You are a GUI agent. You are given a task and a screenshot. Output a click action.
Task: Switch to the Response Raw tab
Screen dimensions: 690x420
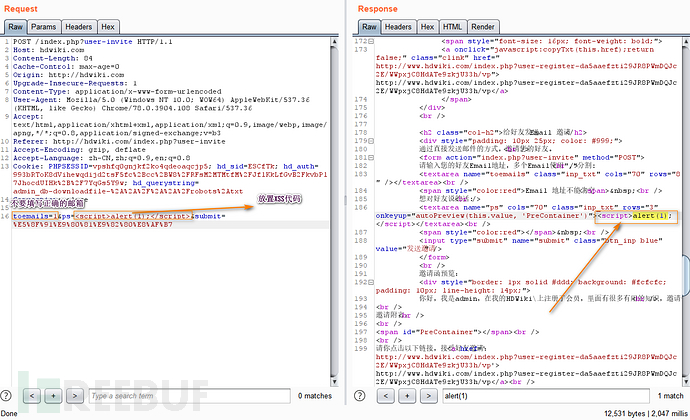pyautogui.click(x=369, y=27)
